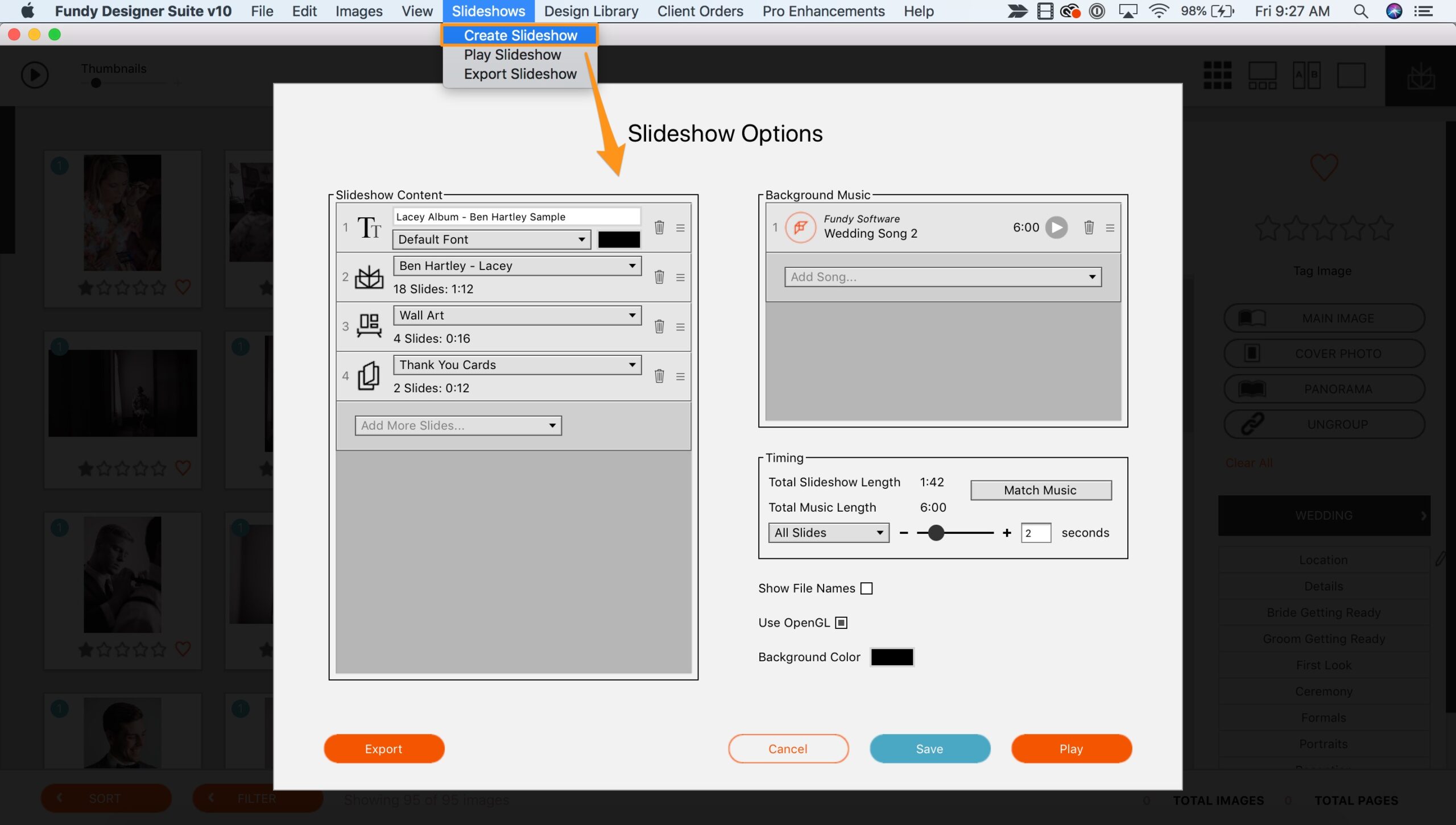Switch to grid thumbnail view icon
Screen dimensions: 1456x825
tap(1218, 75)
